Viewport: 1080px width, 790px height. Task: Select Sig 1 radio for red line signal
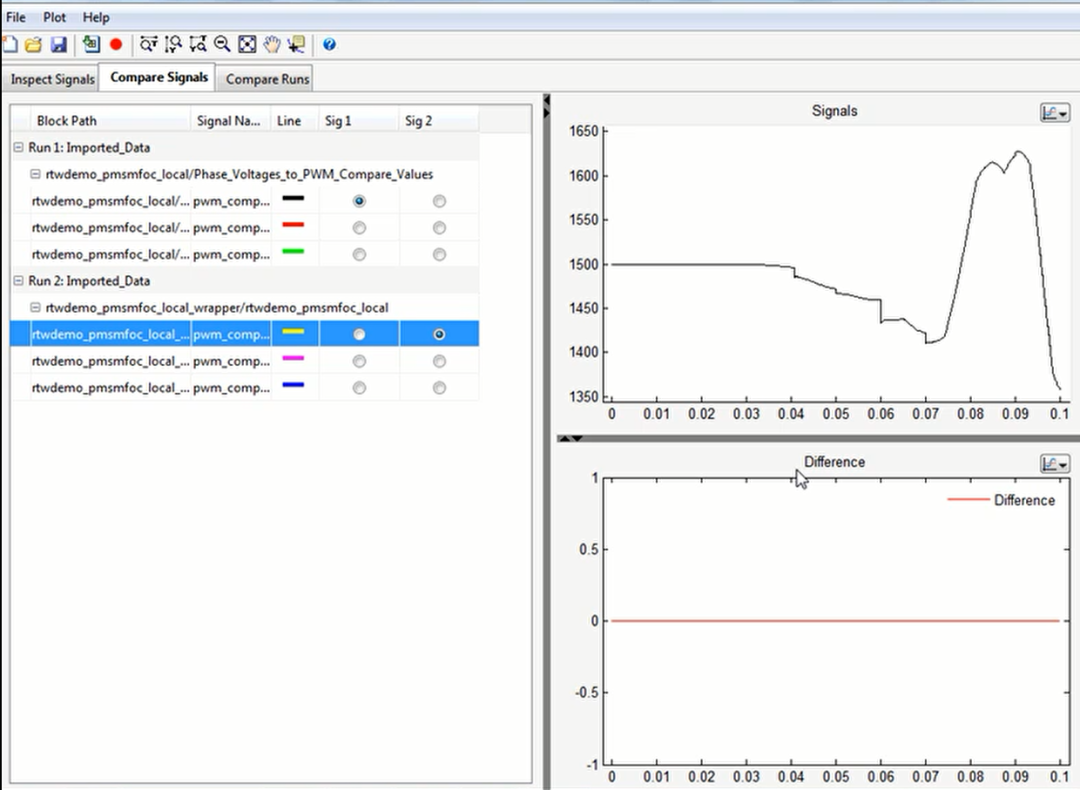pyautogui.click(x=359, y=228)
